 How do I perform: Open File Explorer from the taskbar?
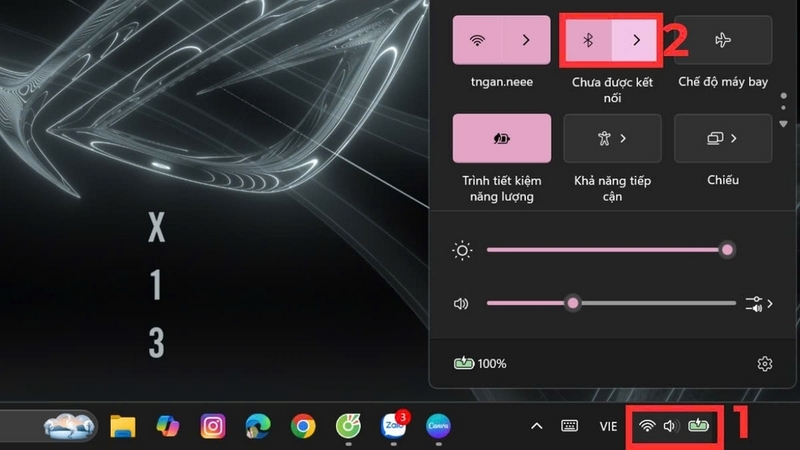click(x=123, y=426)
